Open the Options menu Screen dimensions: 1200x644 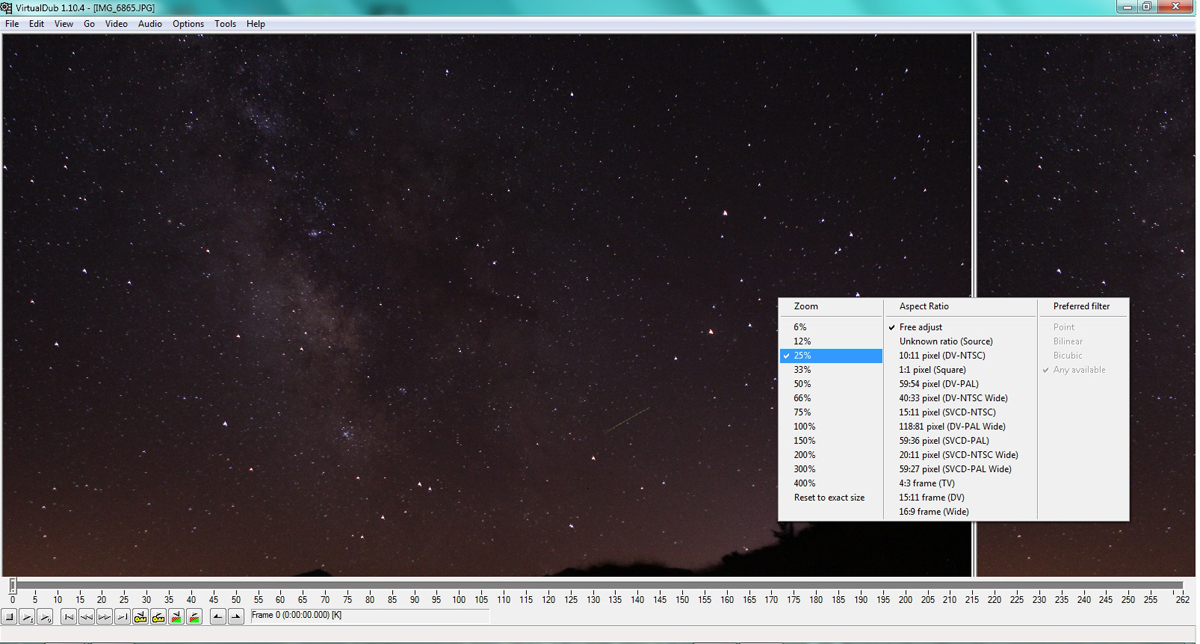point(188,24)
